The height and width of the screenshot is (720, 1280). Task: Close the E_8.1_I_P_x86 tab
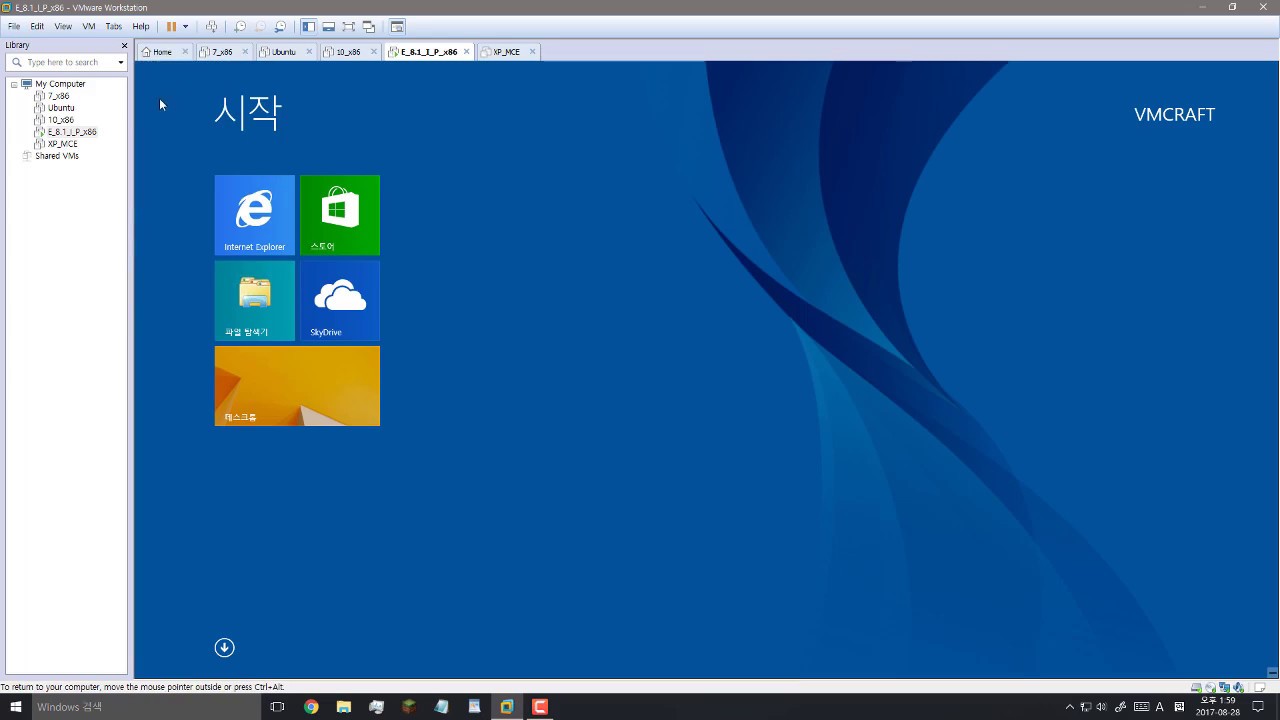click(x=467, y=52)
